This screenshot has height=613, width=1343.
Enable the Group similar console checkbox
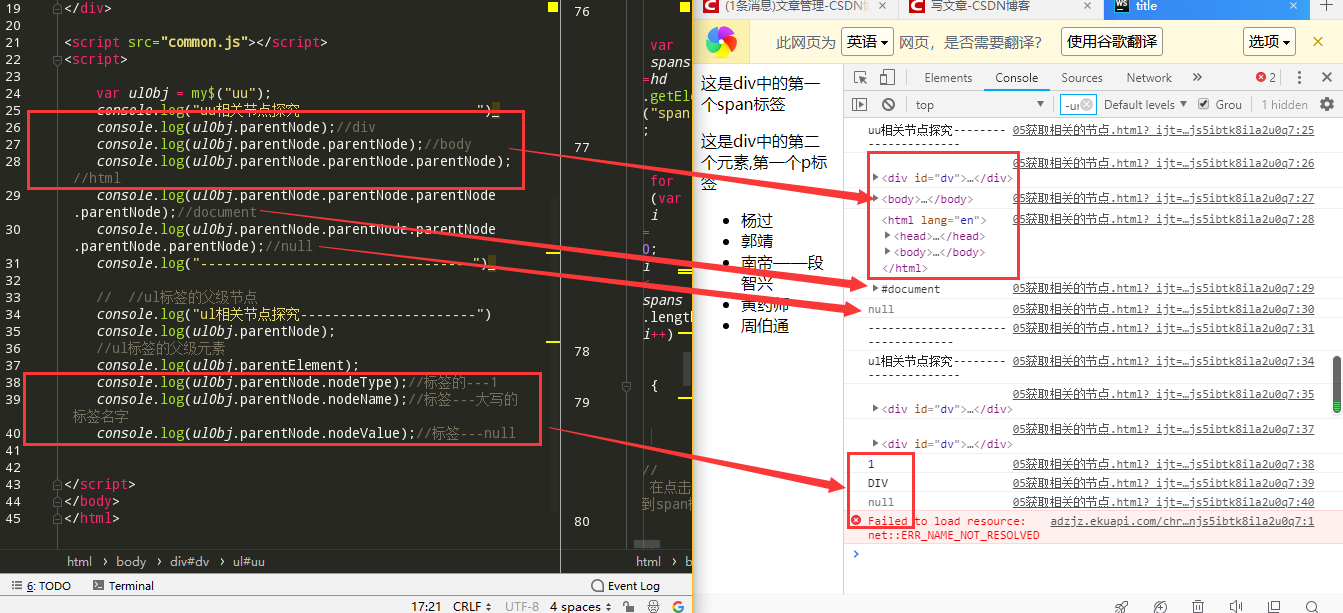[1205, 104]
